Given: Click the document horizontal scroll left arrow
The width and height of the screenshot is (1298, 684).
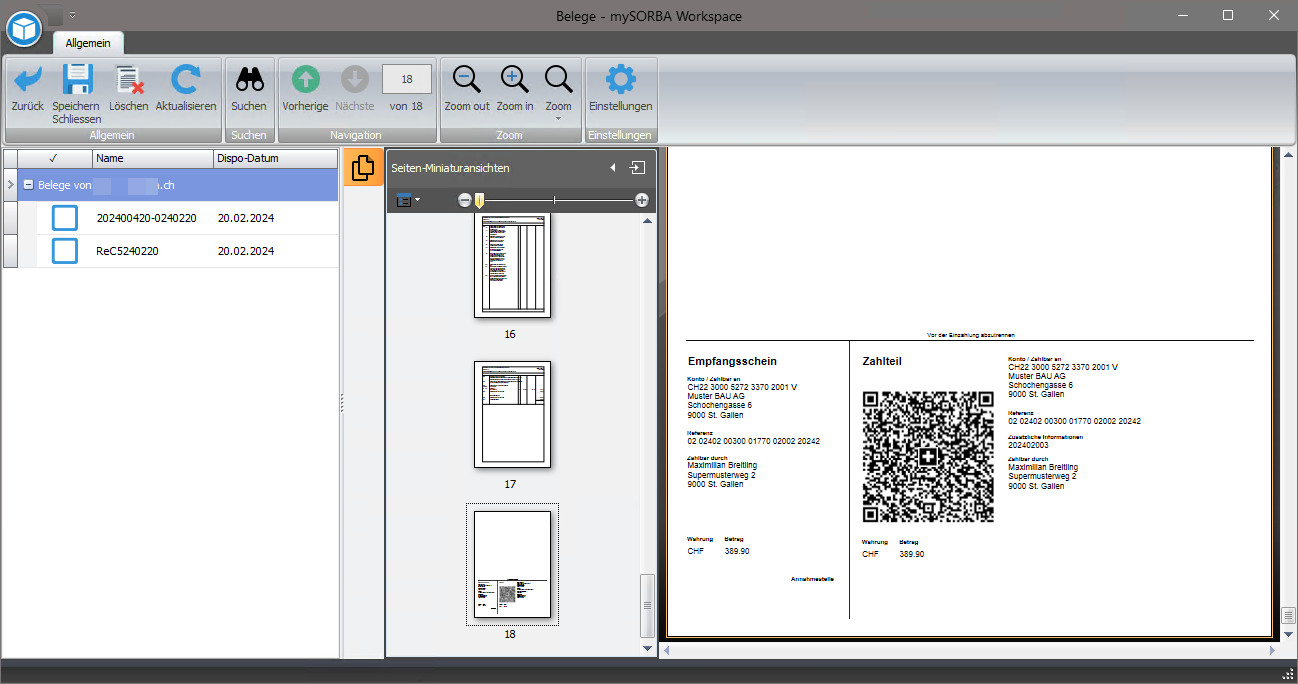Looking at the screenshot, I should pyautogui.click(x=667, y=650).
